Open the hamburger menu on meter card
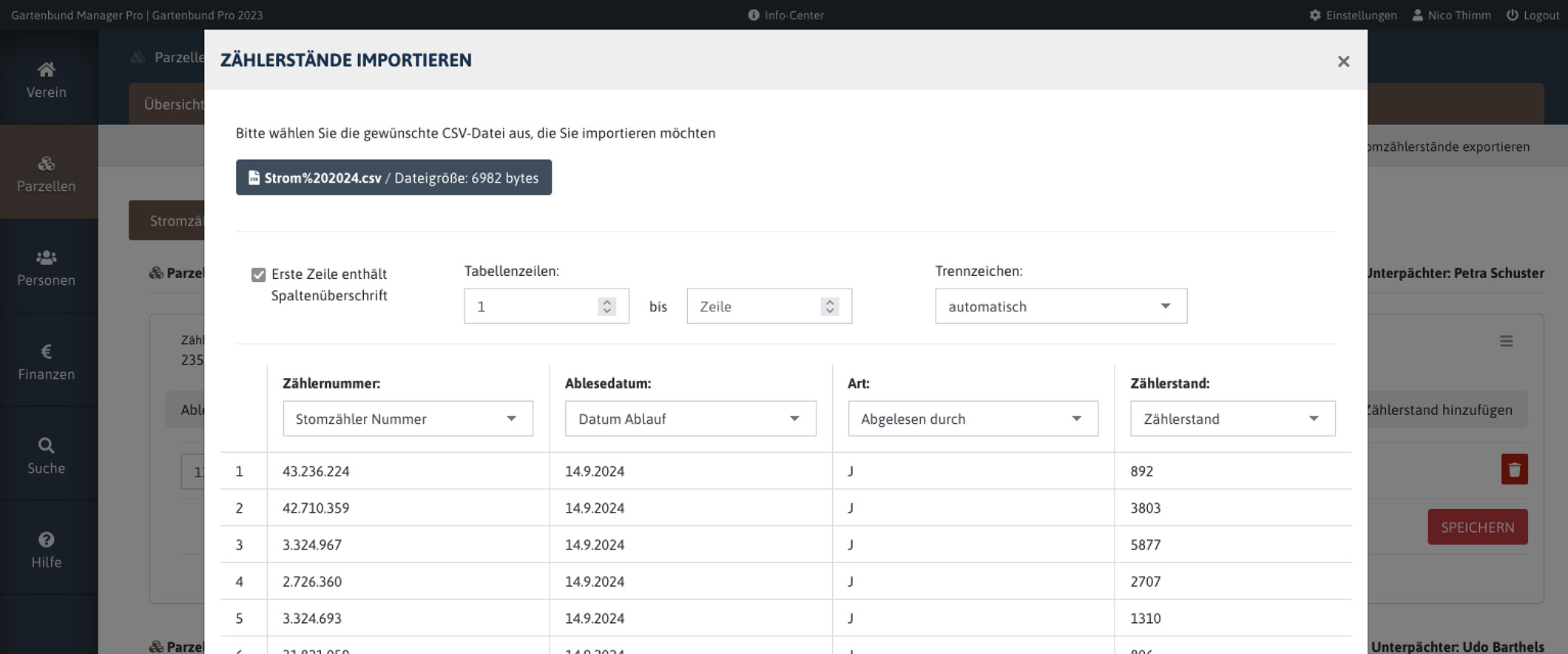 pos(1506,341)
